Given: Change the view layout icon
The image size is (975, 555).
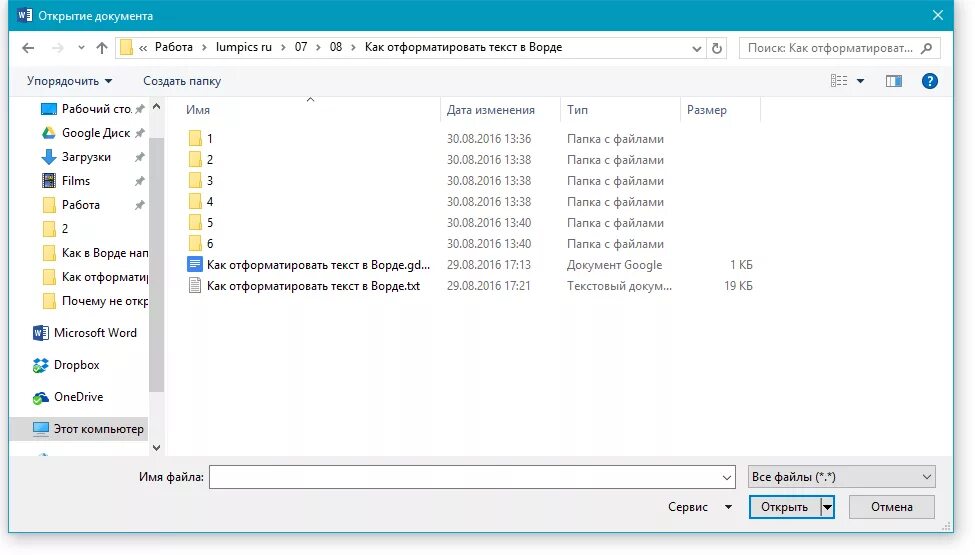Looking at the screenshot, I should (x=839, y=81).
